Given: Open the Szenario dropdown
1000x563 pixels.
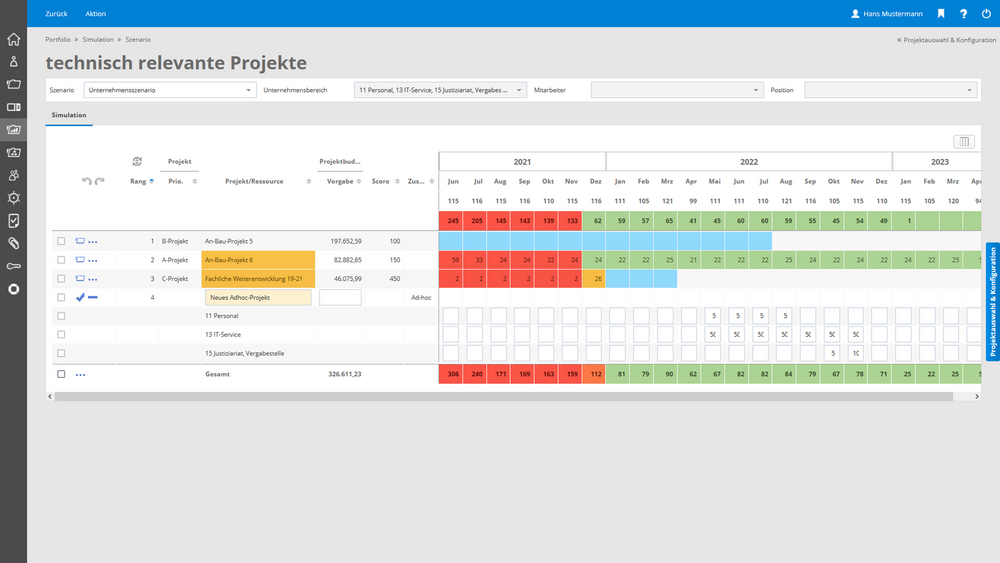Looking at the screenshot, I should pos(170,90).
